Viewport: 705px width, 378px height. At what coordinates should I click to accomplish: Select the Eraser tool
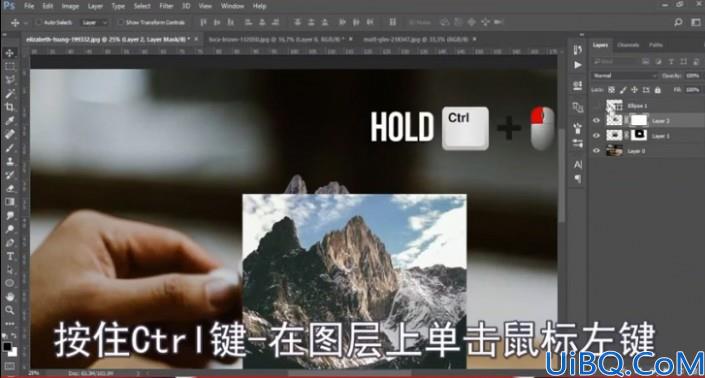click(x=9, y=188)
